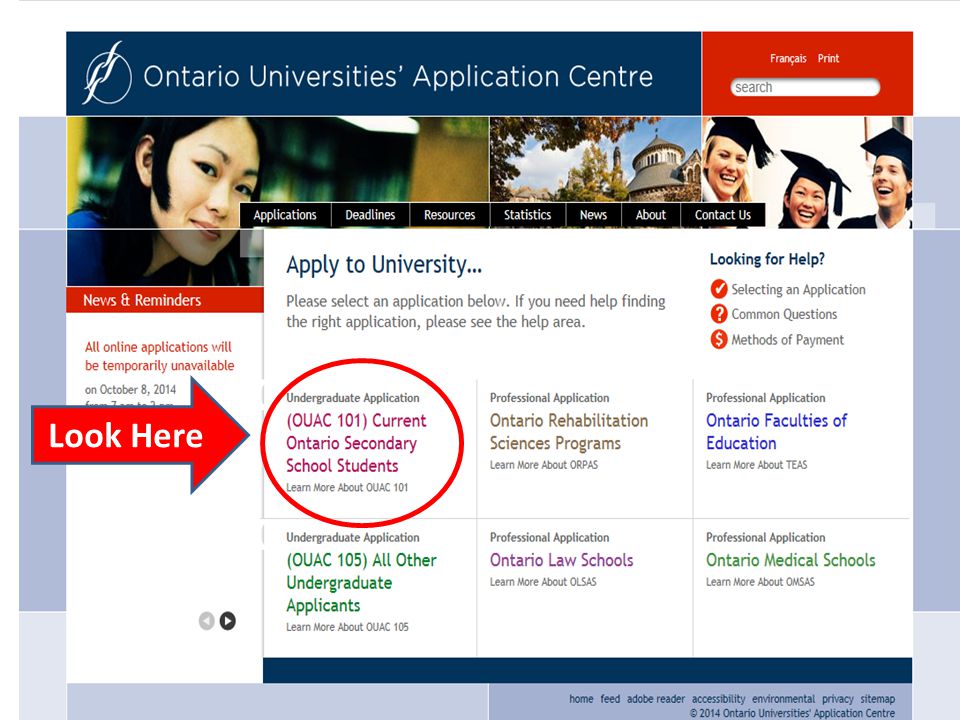Click the dollar sign icon beside Methods of Payment
This screenshot has height=720, width=960.
pos(719,339)
